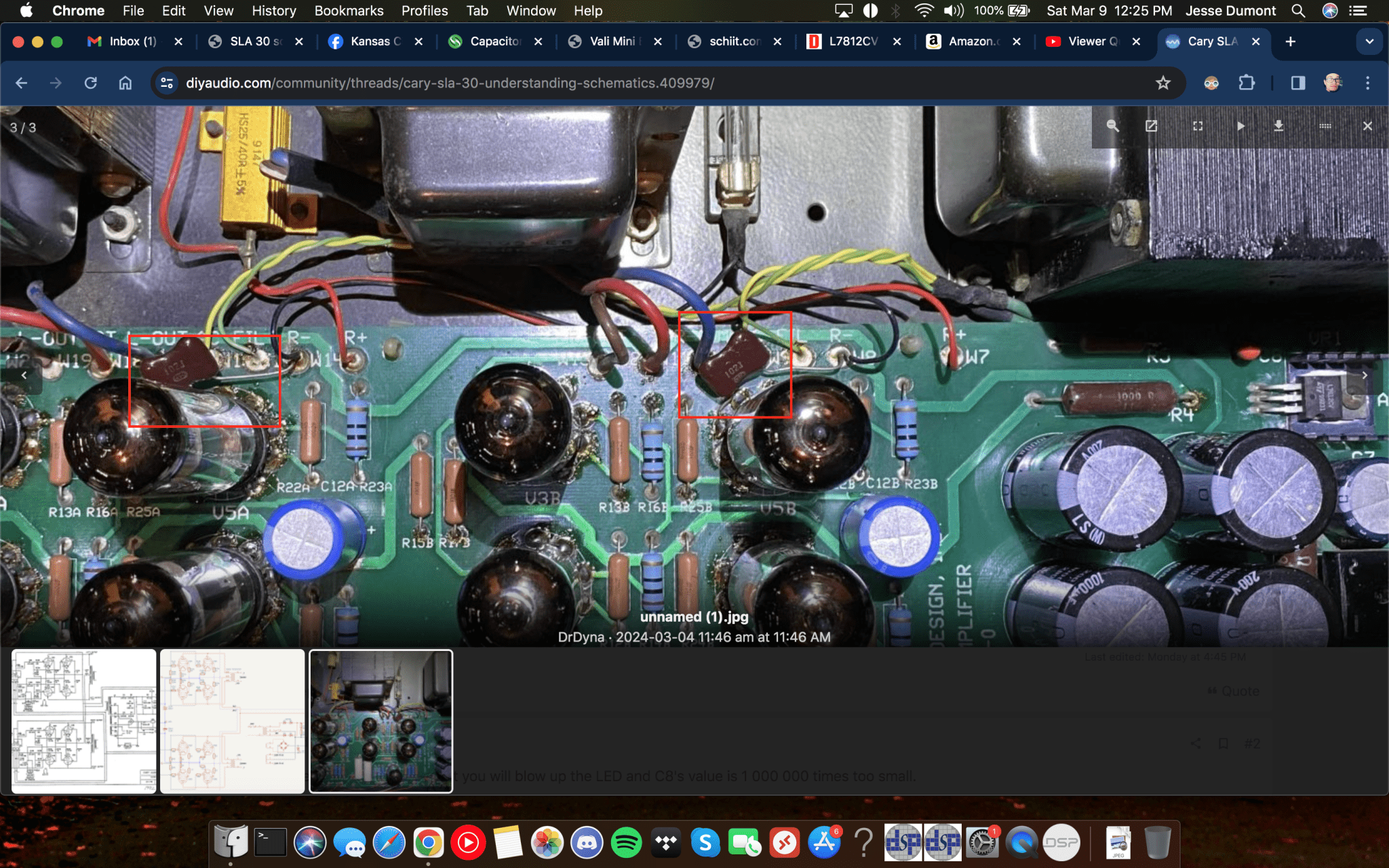This screenshot has width=1389, height=868.
Task: Open the Edit menu
Action: pyautogui.click(x=174, y=11)
